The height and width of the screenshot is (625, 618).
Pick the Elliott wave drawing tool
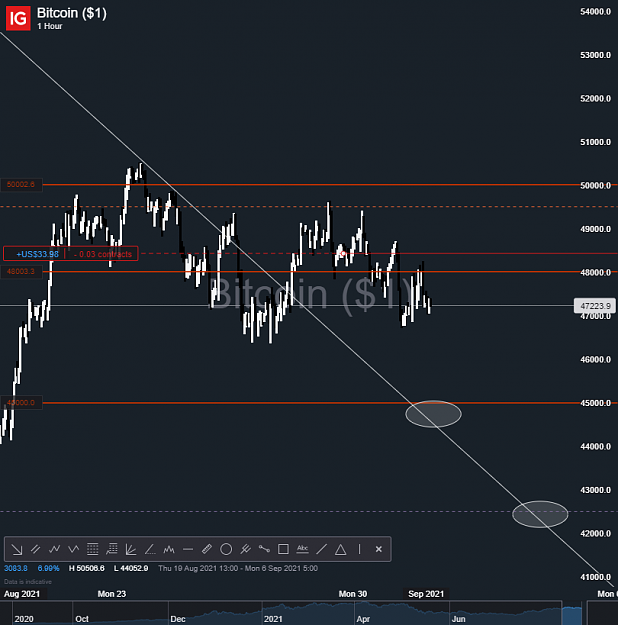[54, 550]
